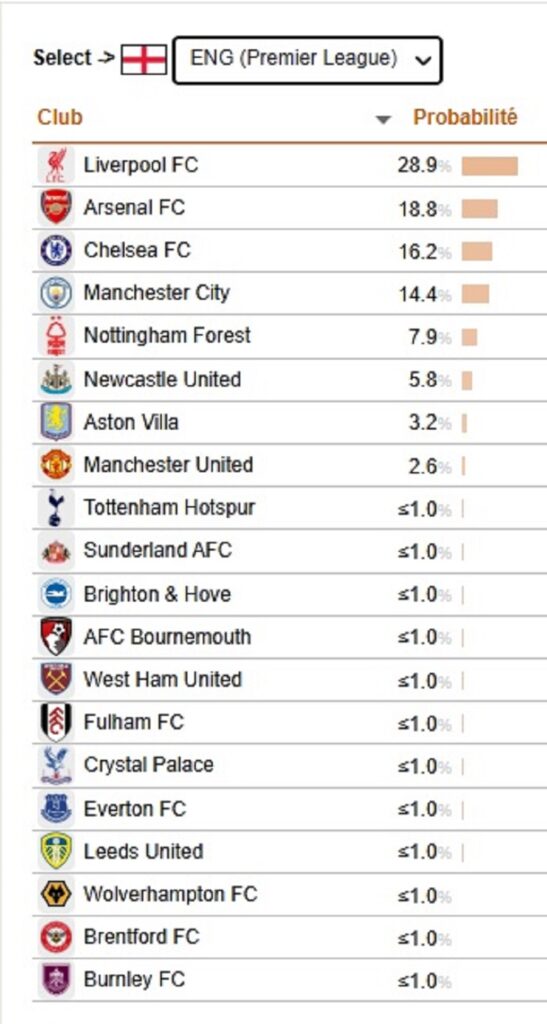This screenshot has width=547, height=1024.
Task: Click the Chelsea FC badge icon
Action: coord(56,251)
